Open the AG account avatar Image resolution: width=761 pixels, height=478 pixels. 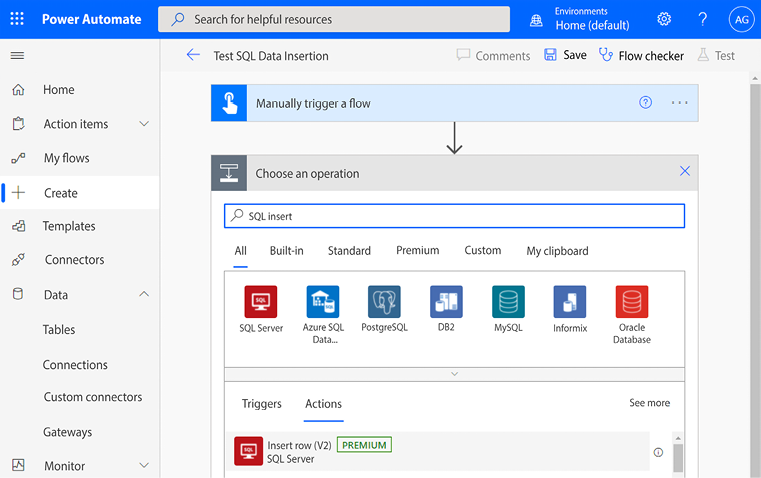coord(742,19)
